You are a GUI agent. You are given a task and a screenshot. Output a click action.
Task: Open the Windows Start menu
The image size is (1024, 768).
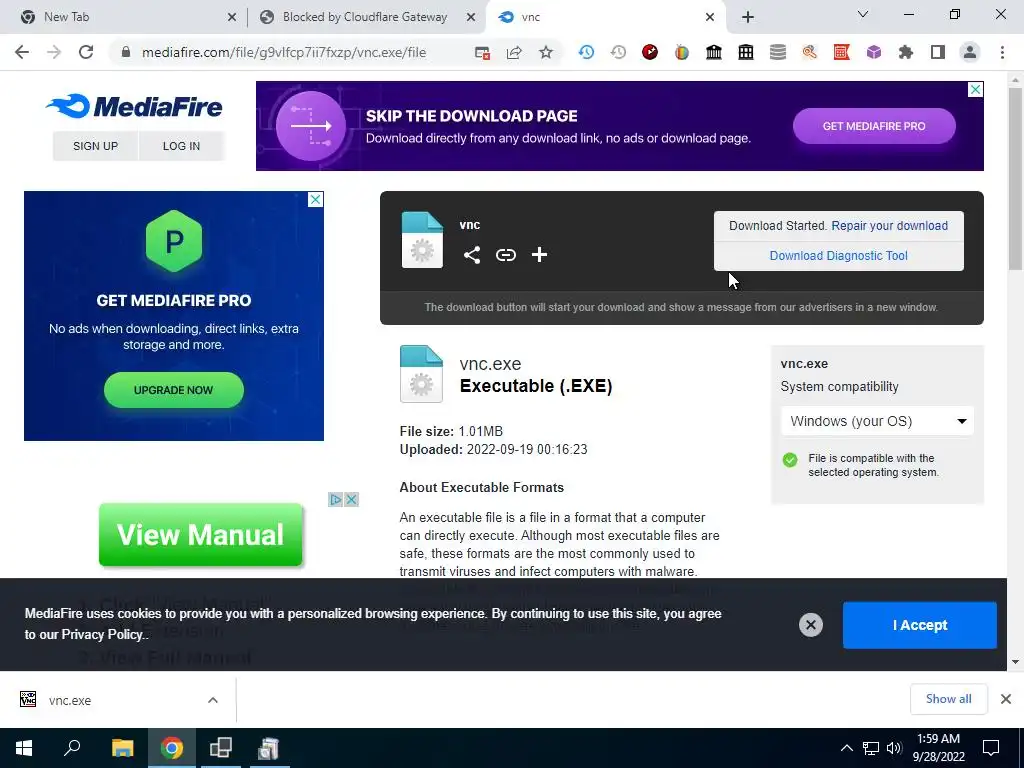tap(24, 748)
